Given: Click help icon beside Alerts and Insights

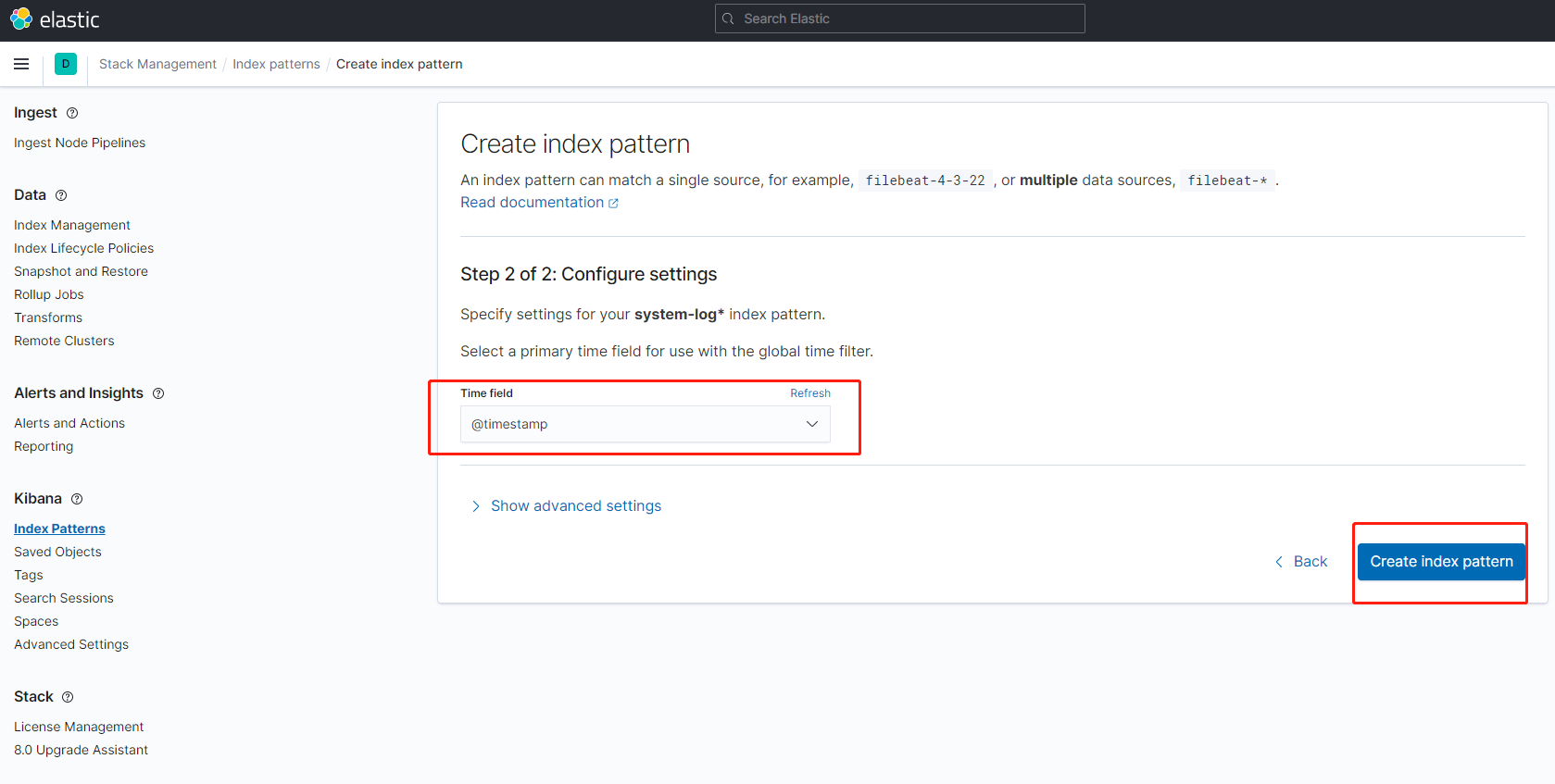Looking at the screenshot, I should click(158, 393).
